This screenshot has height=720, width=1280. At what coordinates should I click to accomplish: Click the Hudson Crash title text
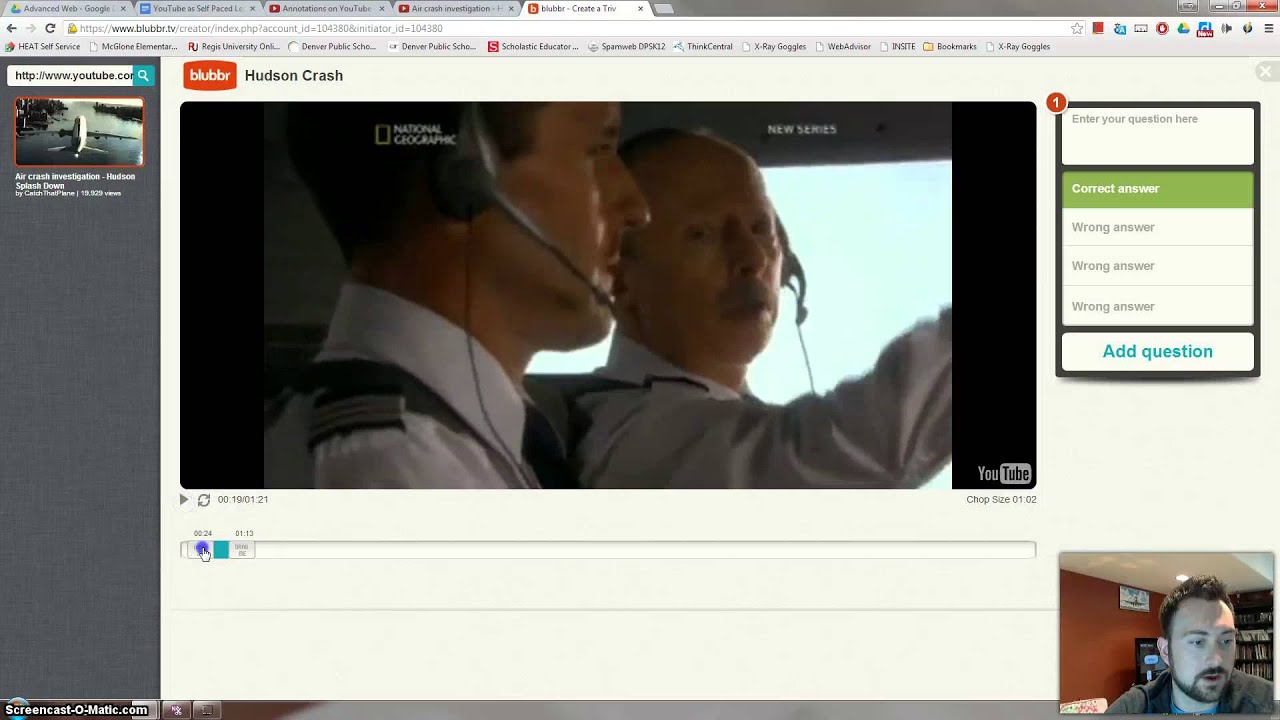click(x=294, y=75)
